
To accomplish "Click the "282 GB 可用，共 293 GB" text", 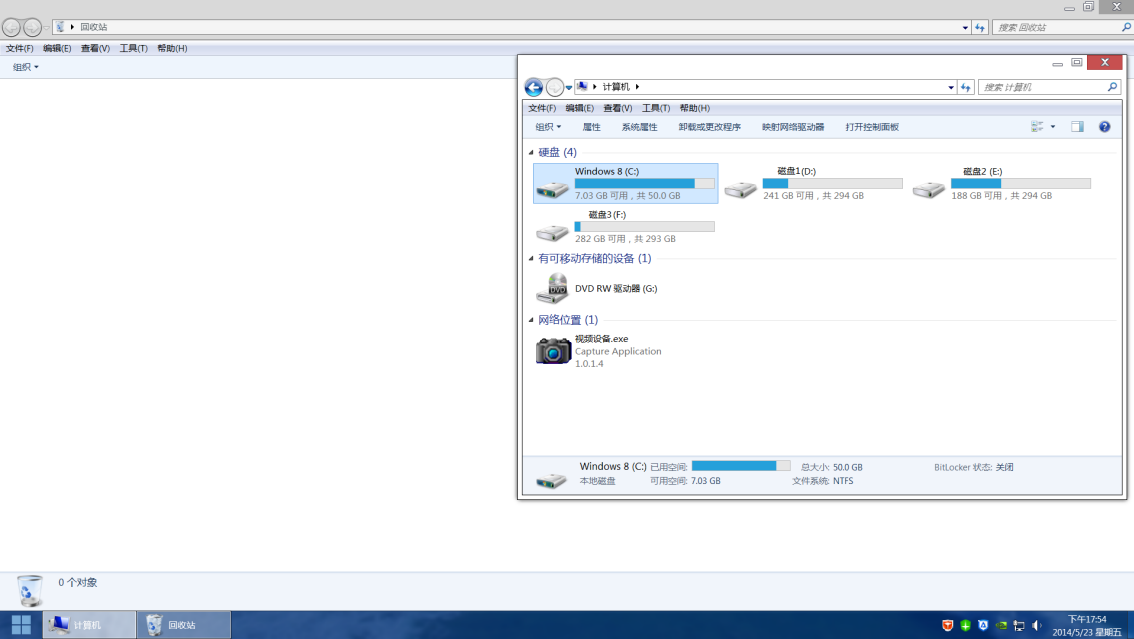I will click(x=626, y=239).
